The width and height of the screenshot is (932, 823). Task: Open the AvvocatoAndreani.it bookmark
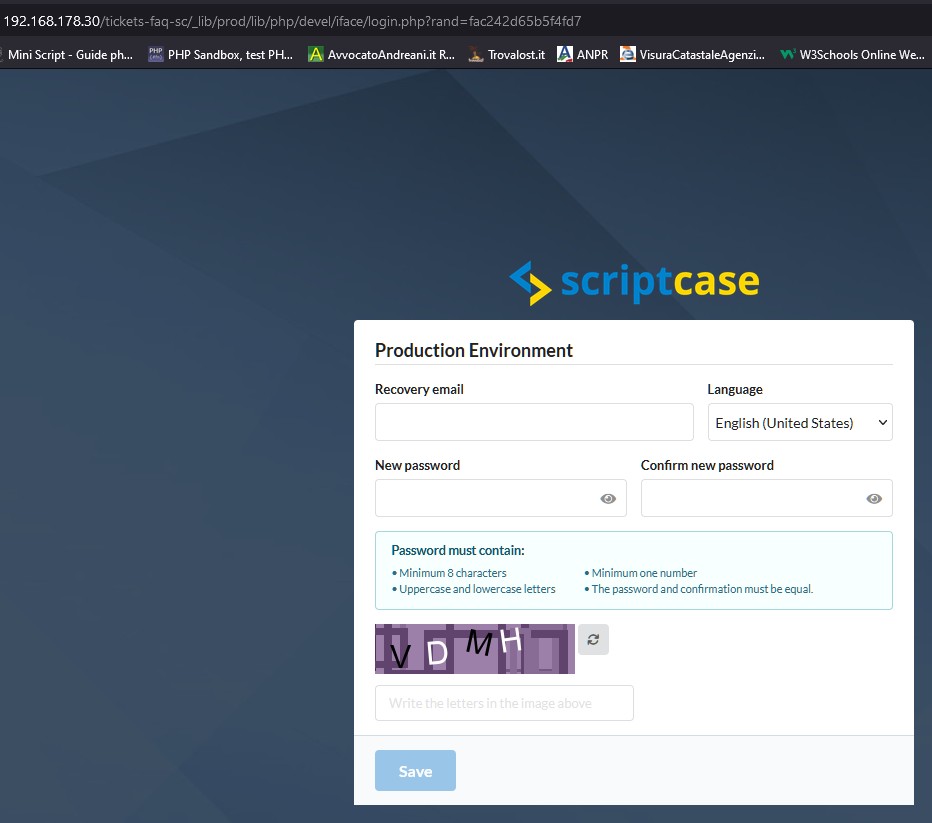point(382,55)
